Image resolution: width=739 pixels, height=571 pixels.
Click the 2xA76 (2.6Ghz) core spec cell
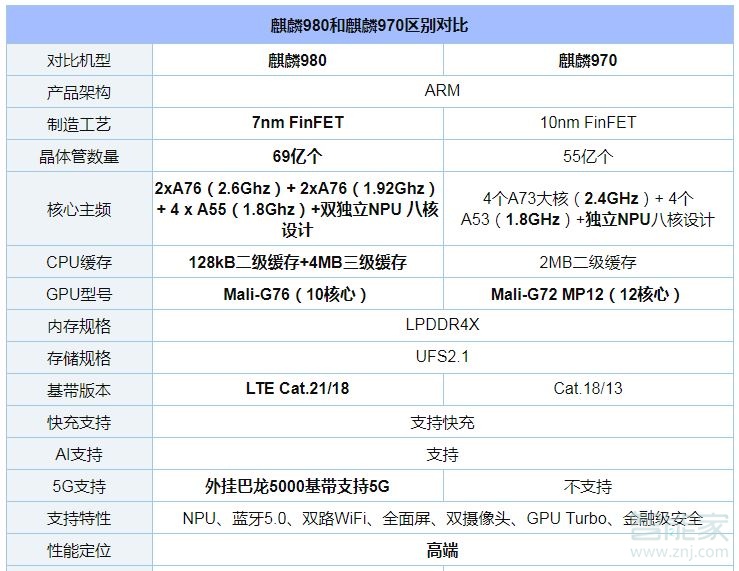point(297,209)
